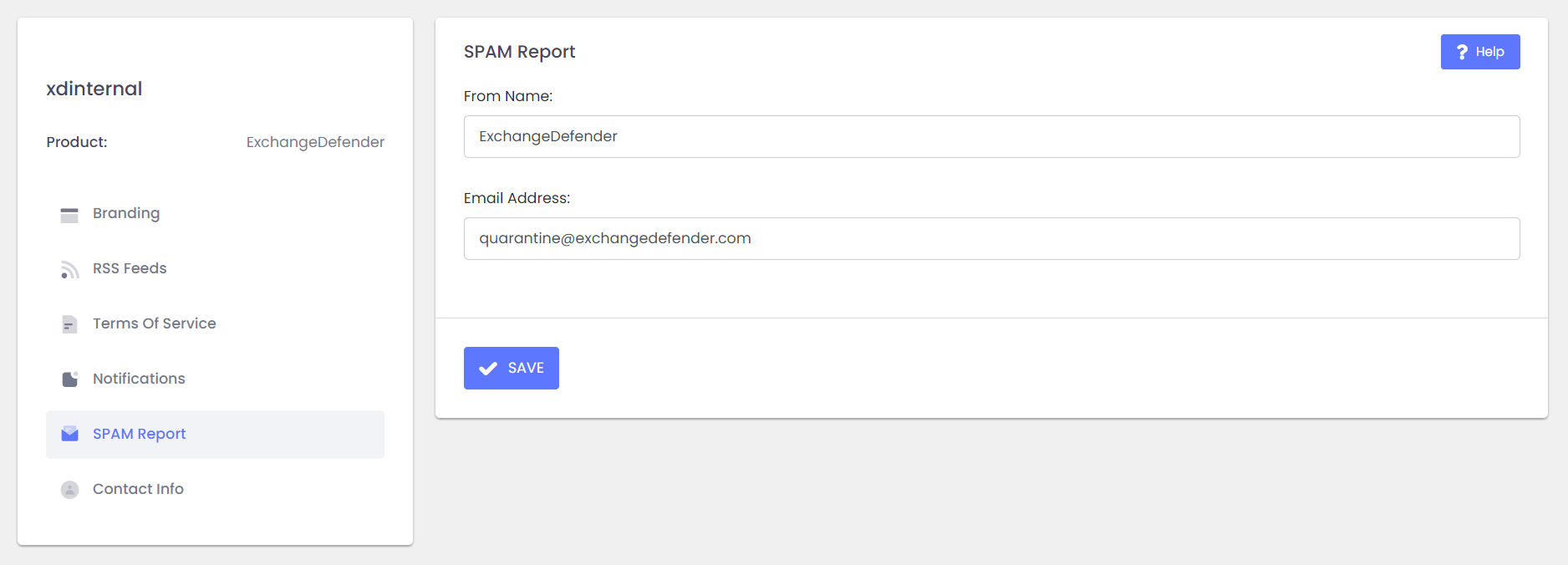
Task: Click the checkmark icon on Save button
Action: [488, 369]
